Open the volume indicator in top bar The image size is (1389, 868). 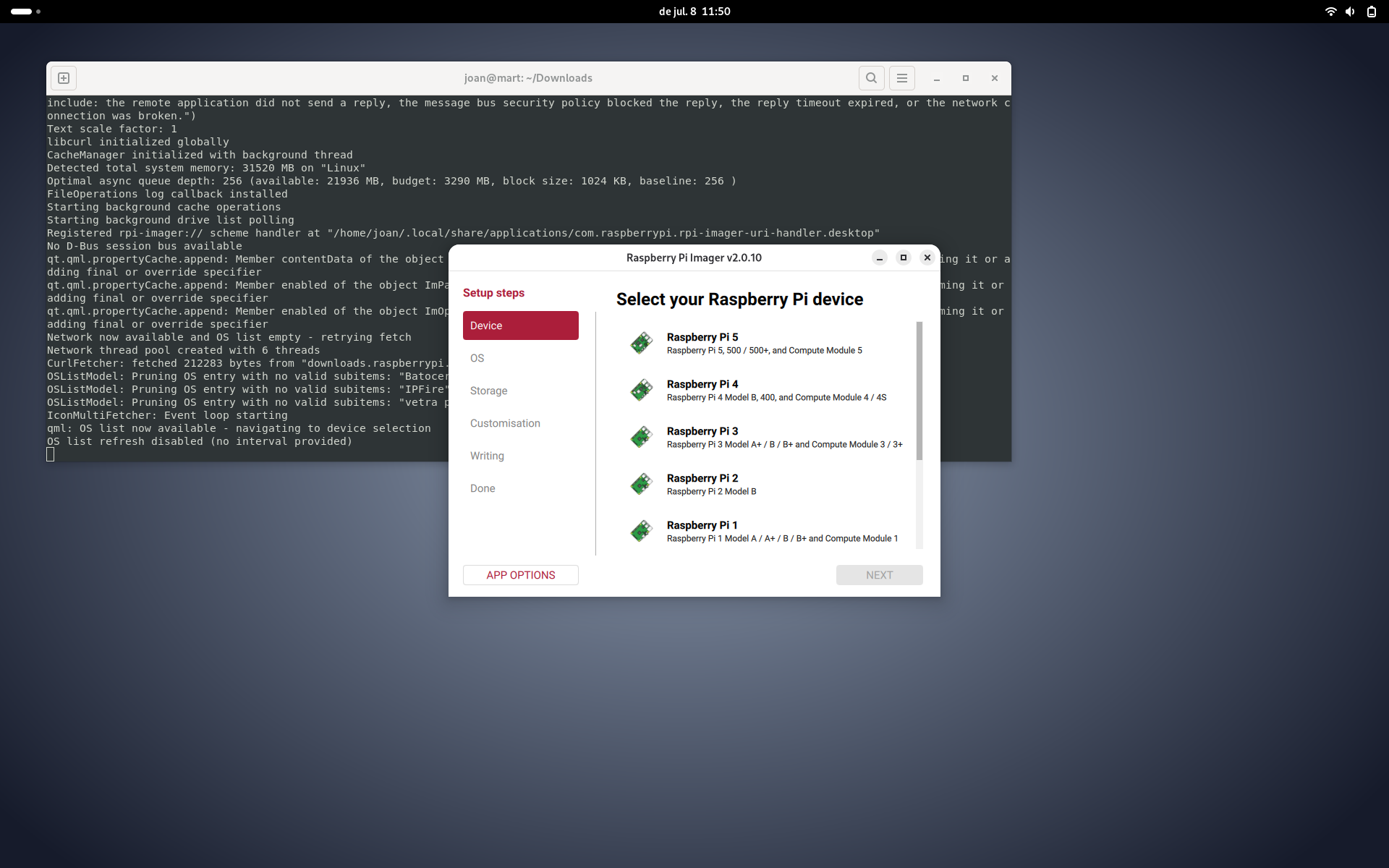tap(1350, 12)
